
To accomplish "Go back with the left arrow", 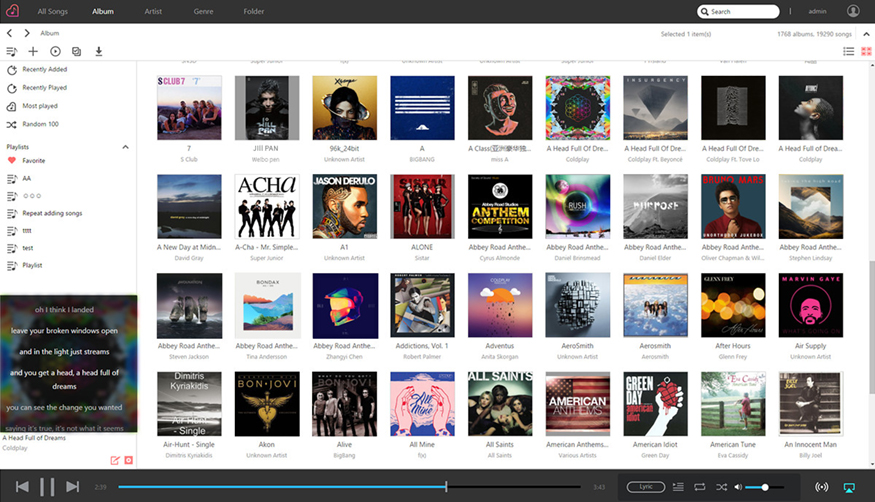I will coord(9,33).
